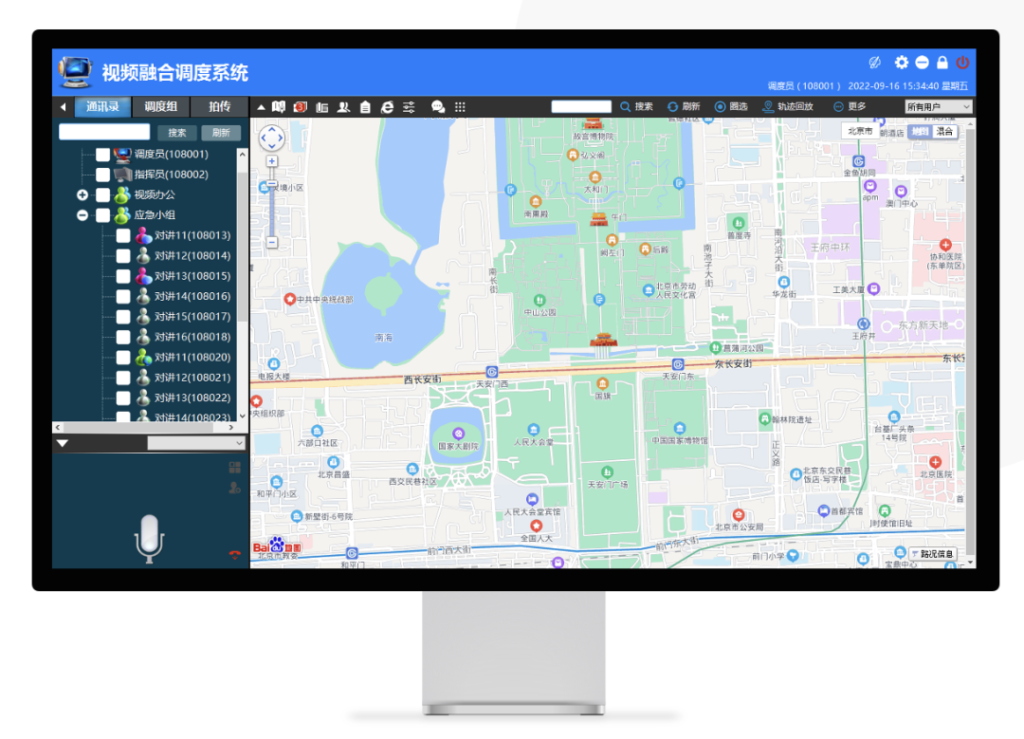This screenshot has width=1024, height=739.
Task: Switch to the 调度组 tab
Action: click(x=159, y=106)
